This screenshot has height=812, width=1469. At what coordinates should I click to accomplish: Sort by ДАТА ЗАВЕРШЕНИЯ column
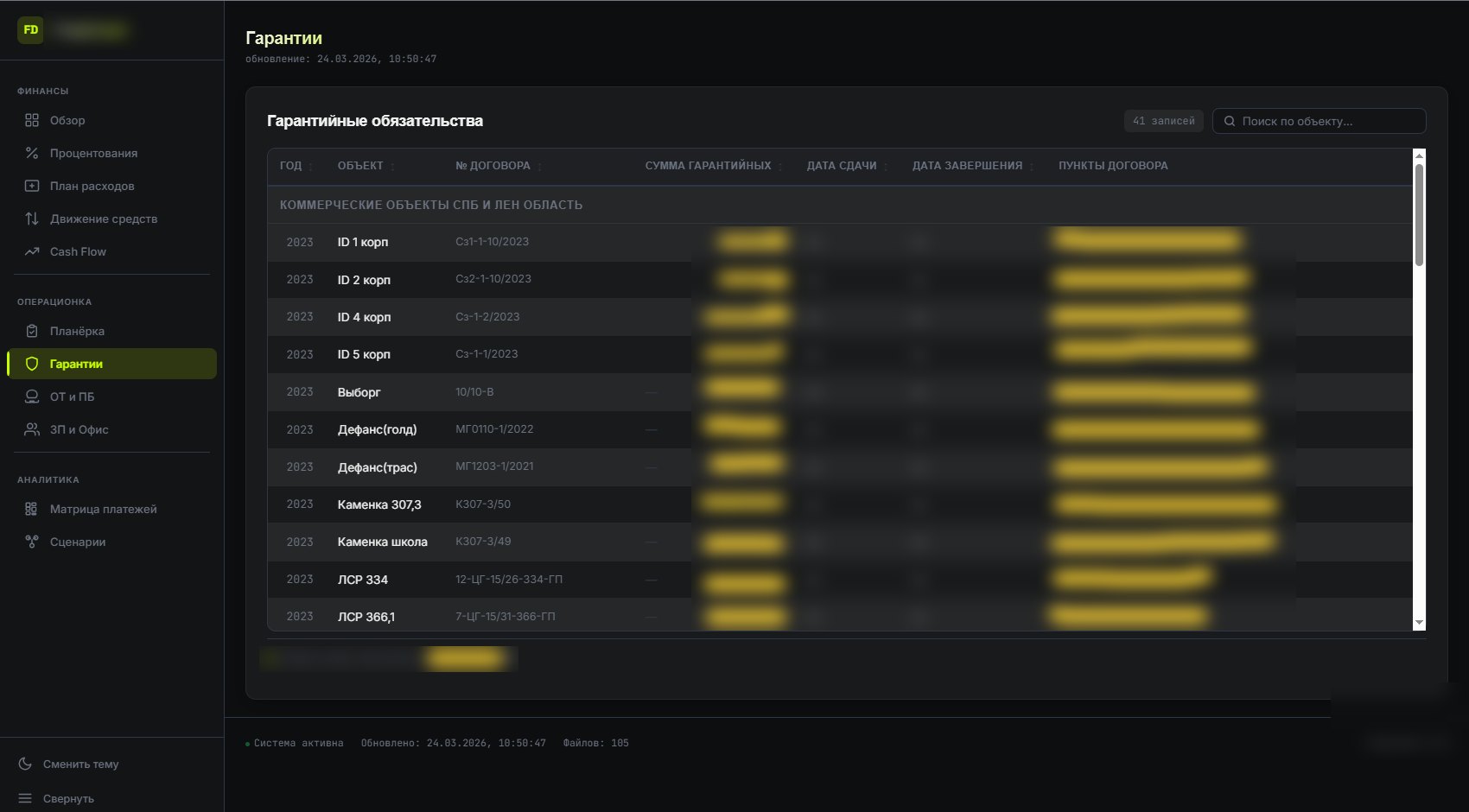(x=973, y=166)
